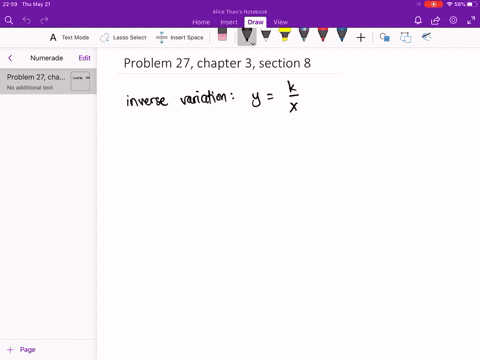Image resolution: width=480 pixels, height=360 pixels.
Task: Expand options under selected black pen
Action: (x=253, y=44)
